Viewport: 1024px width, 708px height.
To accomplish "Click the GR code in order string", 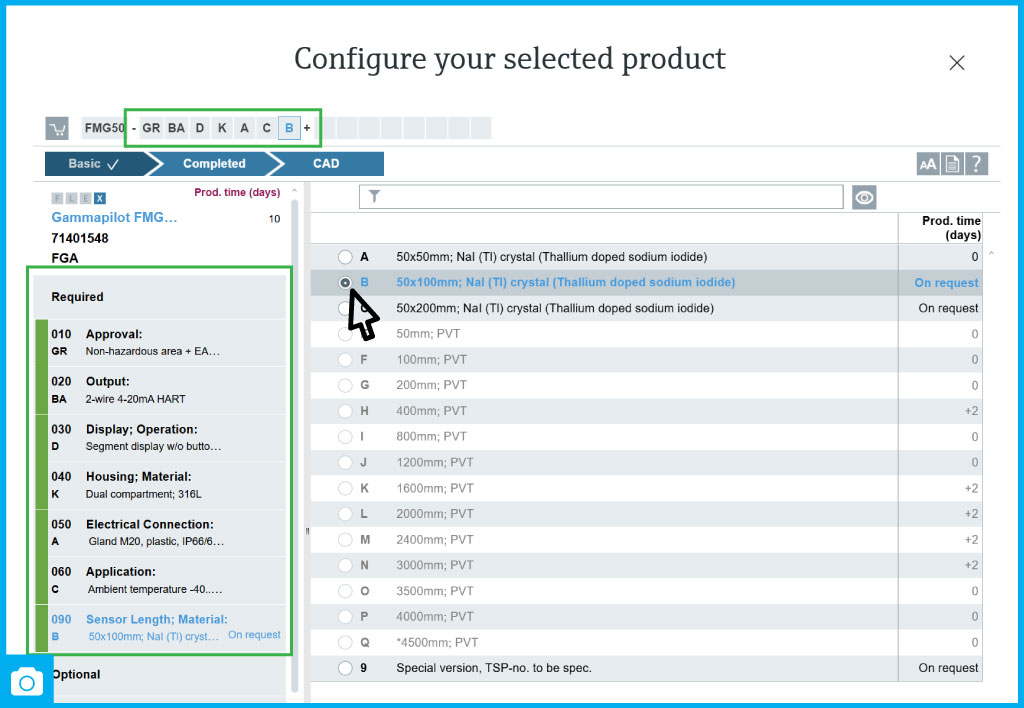I will click(151, 128).
